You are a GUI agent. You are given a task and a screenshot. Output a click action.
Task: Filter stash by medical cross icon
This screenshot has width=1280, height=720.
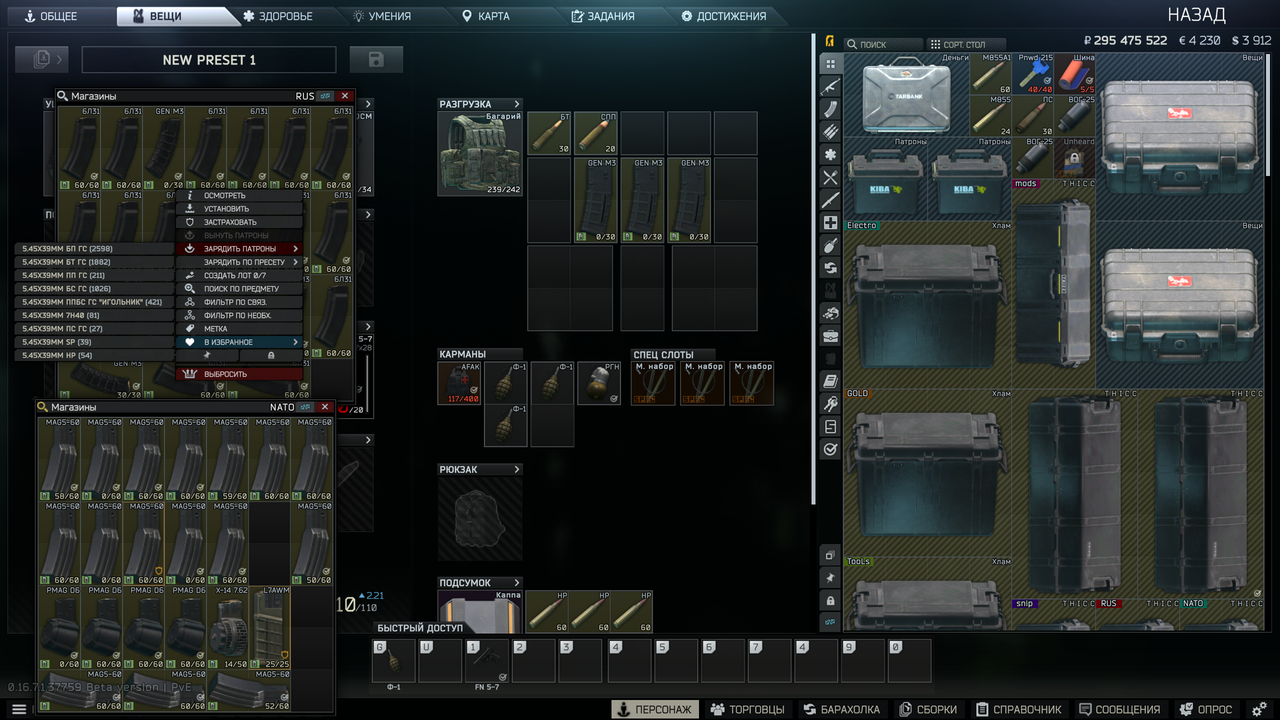830,223
